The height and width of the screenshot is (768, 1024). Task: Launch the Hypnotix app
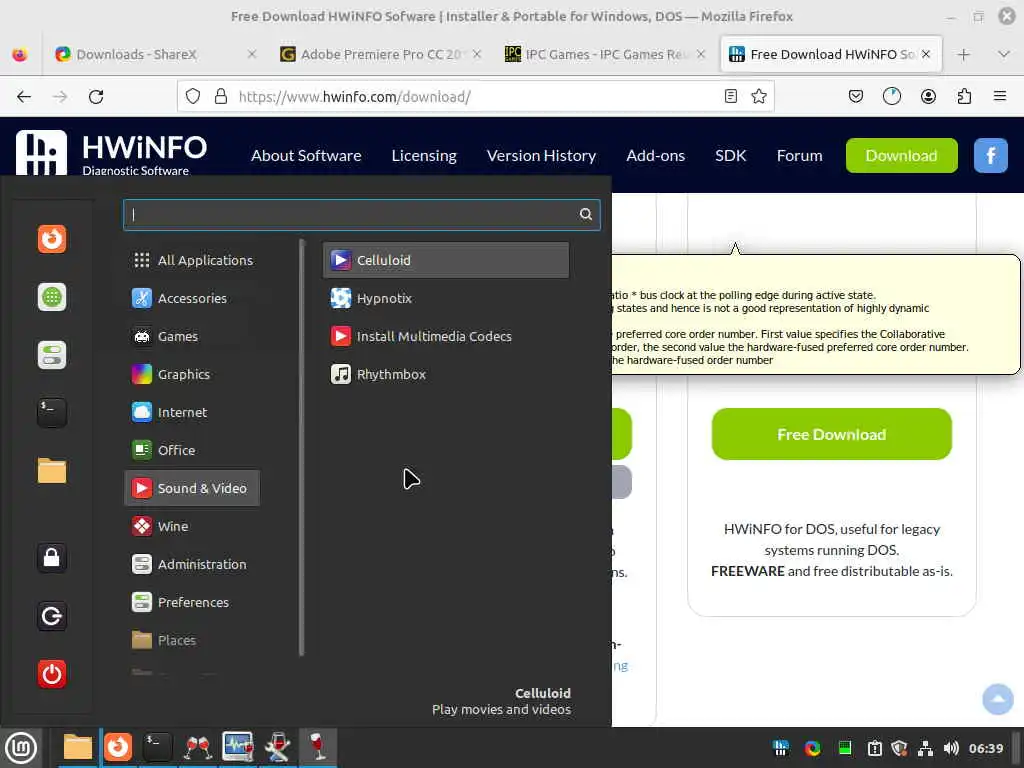[x=445, y=298]
